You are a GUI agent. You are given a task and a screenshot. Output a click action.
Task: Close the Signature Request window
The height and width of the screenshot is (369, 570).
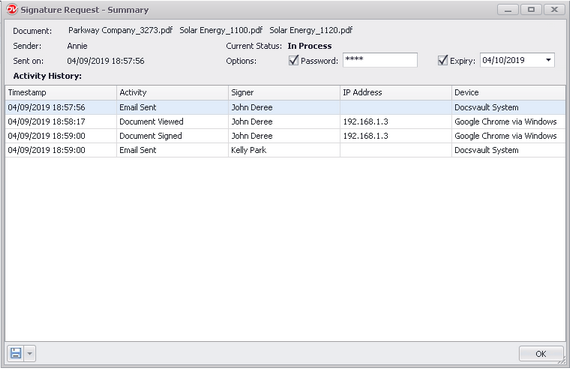pos(554,9)
